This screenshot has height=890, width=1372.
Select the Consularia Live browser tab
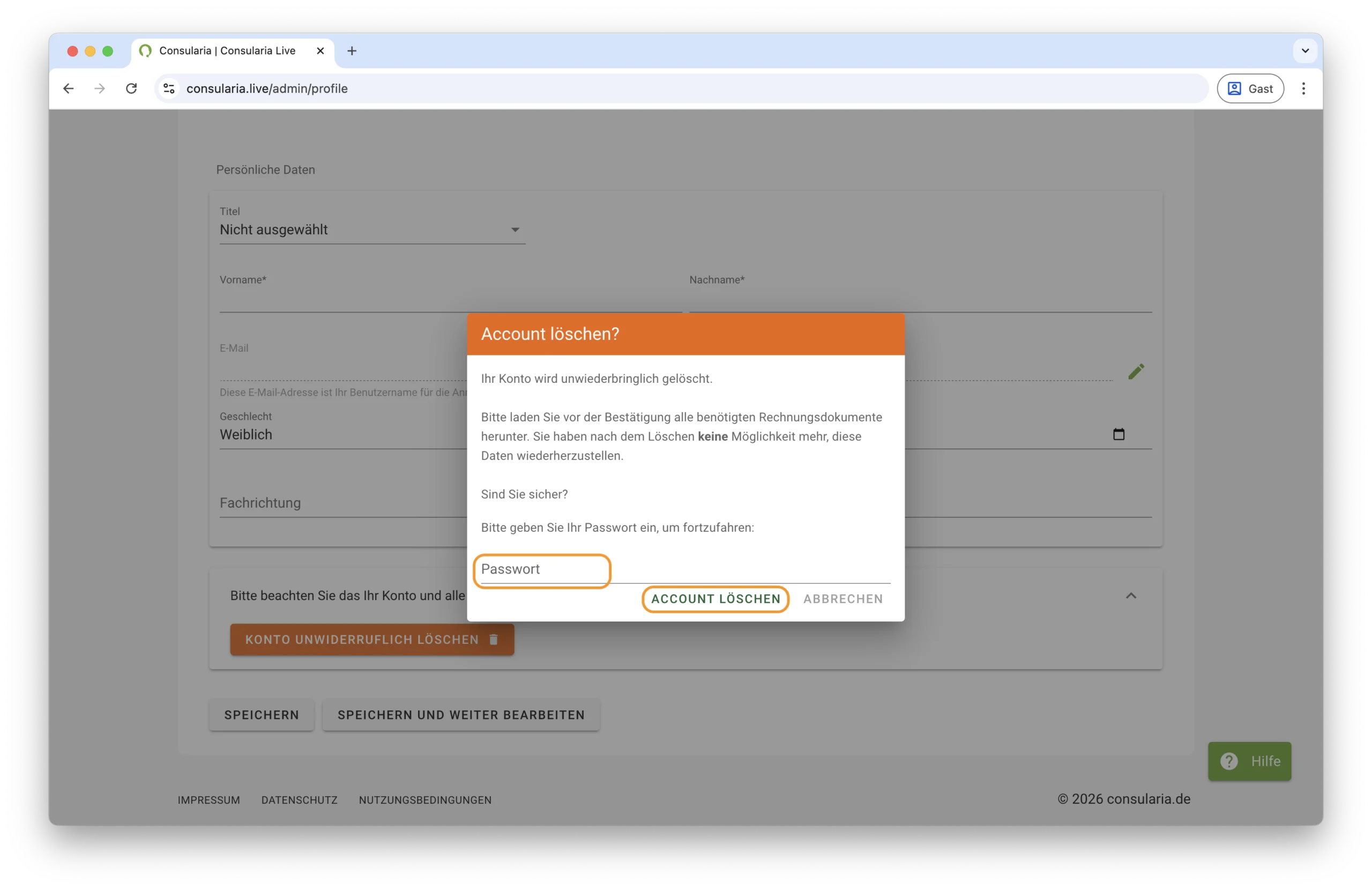227,51
